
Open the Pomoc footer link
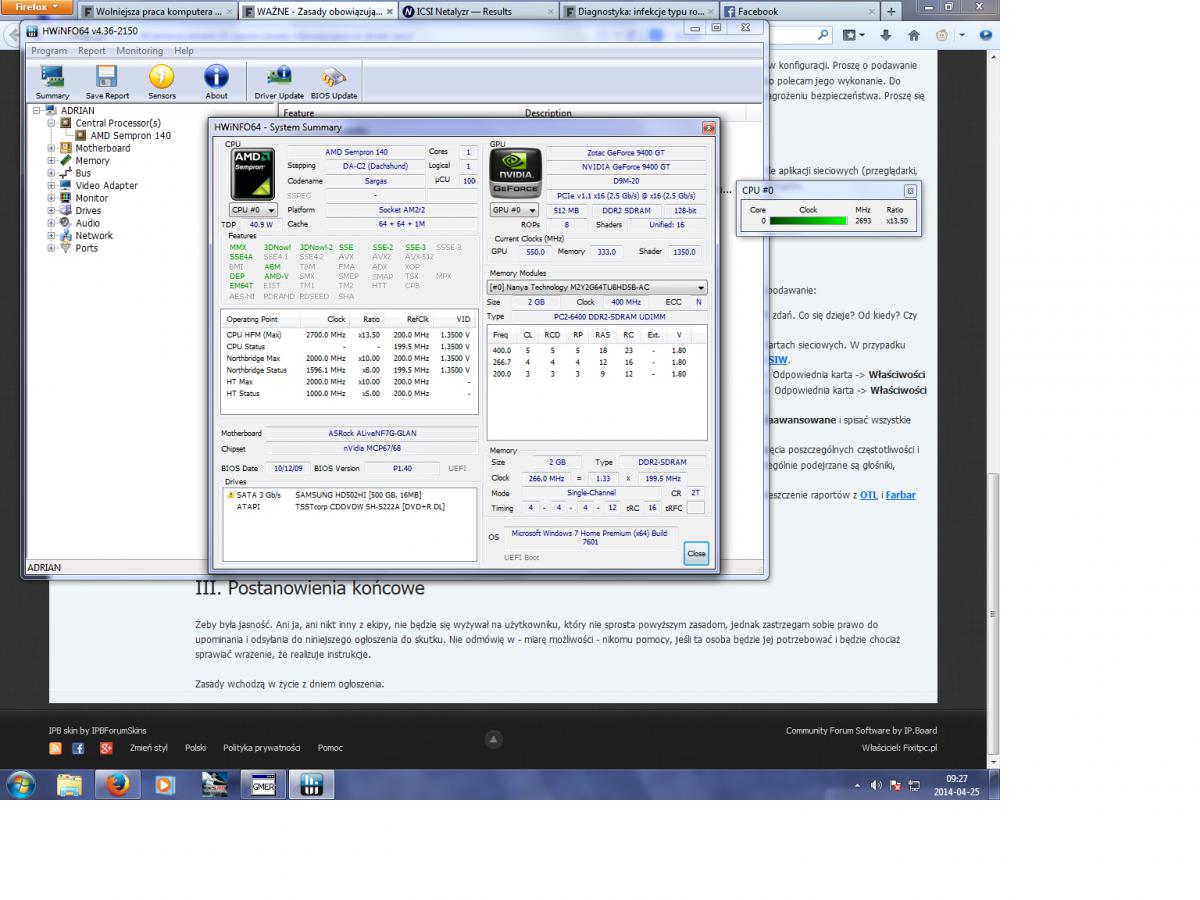(330, 748)
